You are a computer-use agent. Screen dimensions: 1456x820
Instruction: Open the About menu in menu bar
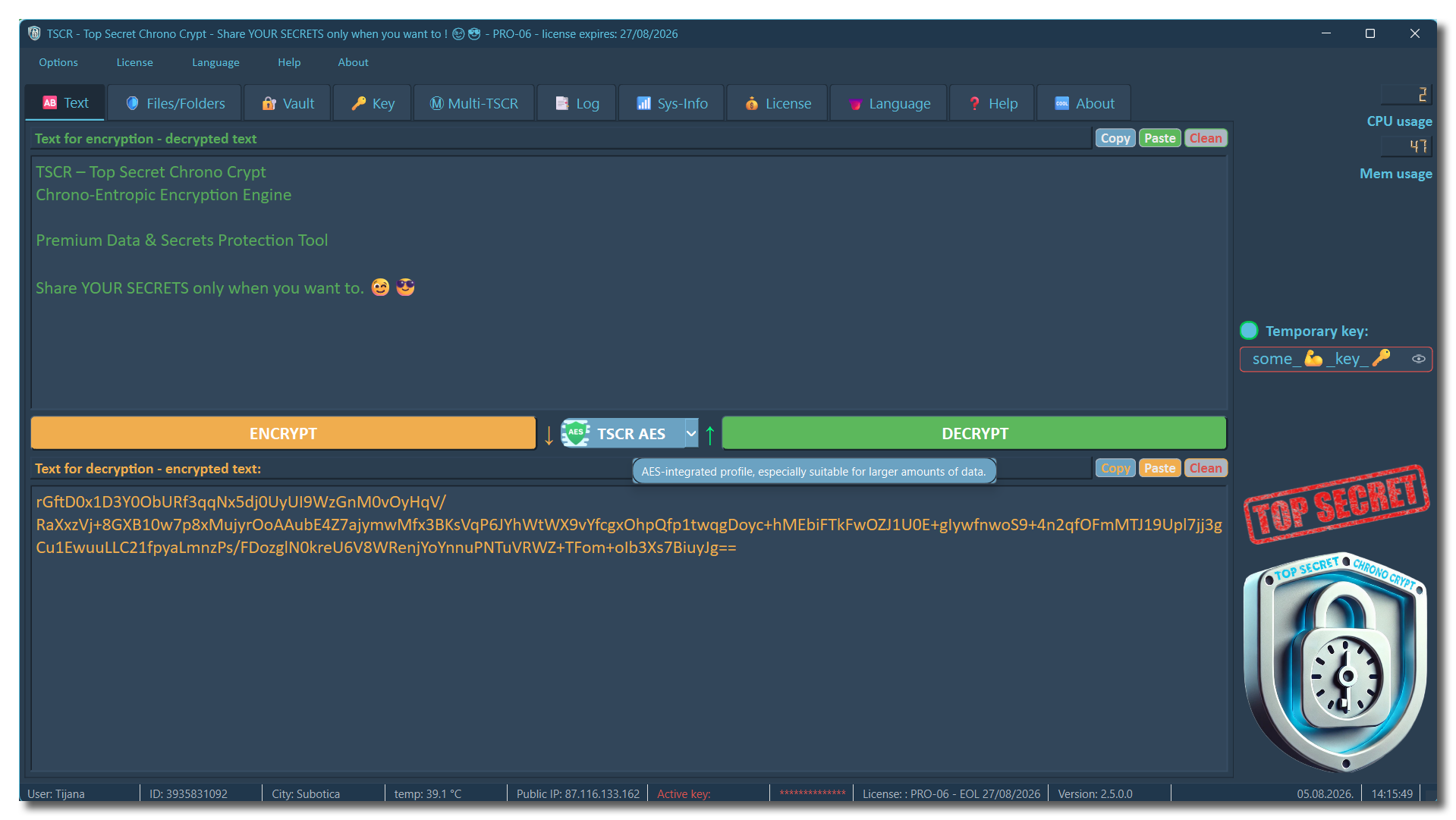(x=353, y=62)
